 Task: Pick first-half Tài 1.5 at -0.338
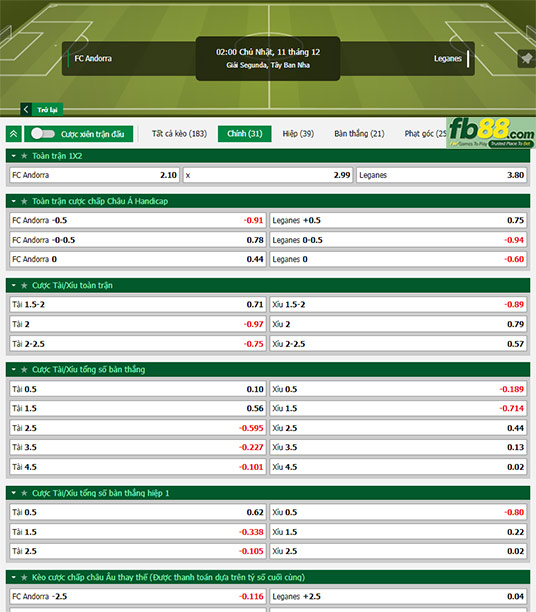(x=138, y=532)
